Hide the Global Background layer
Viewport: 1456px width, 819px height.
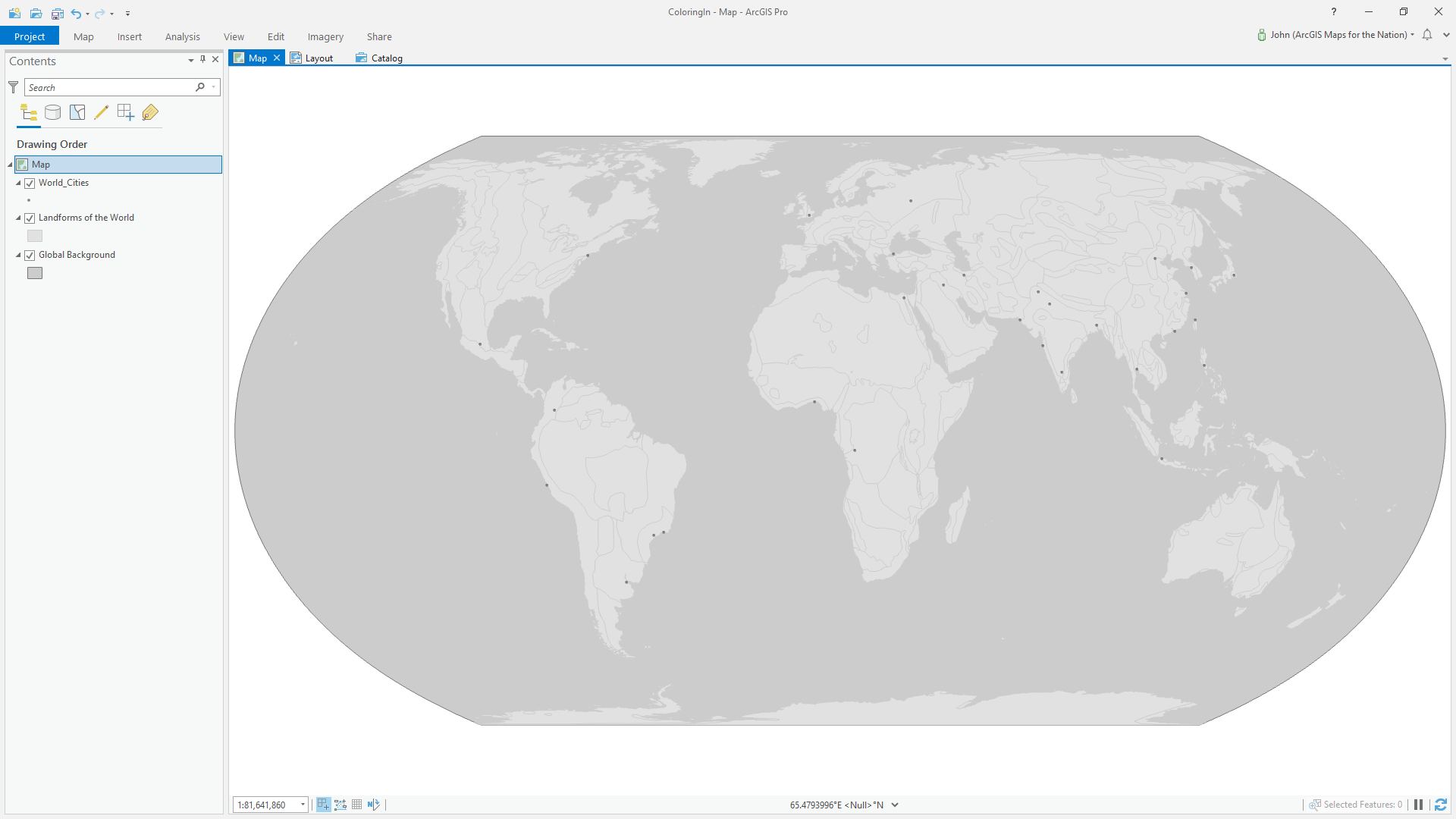pos(30,256)
